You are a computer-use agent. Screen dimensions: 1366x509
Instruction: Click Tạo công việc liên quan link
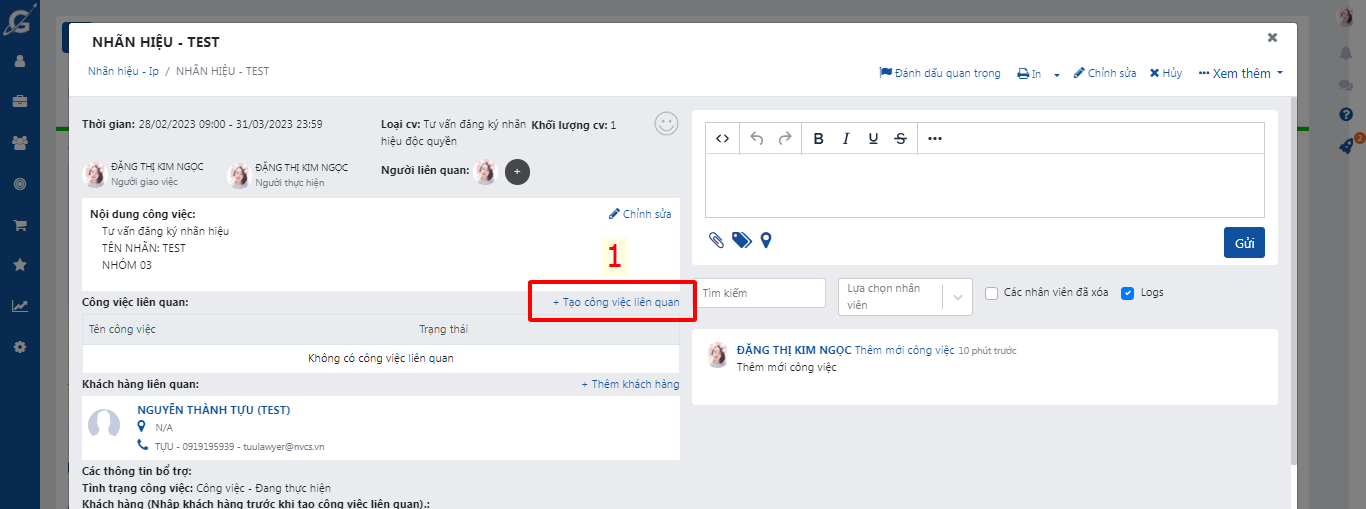tap(616, 301)
